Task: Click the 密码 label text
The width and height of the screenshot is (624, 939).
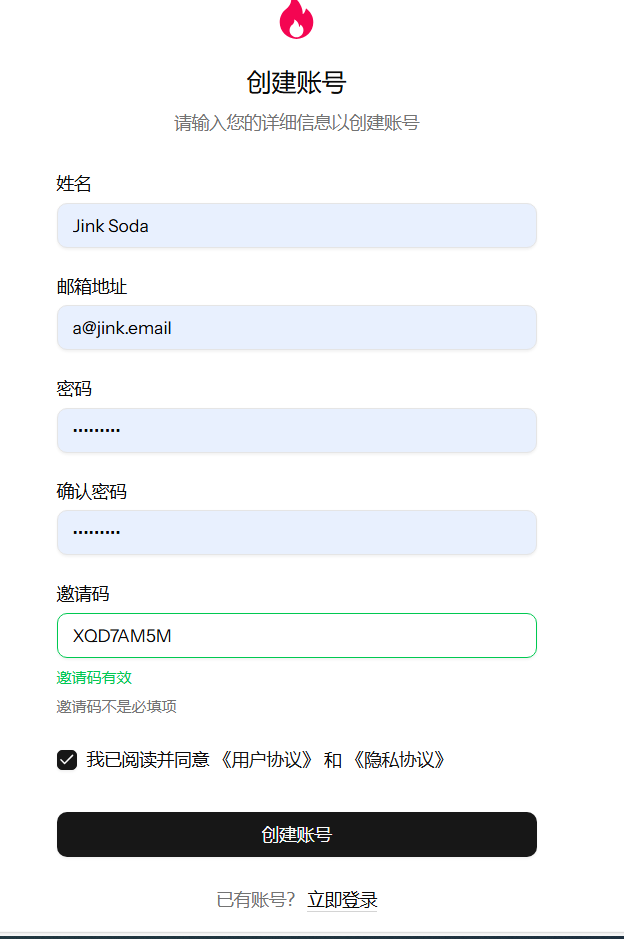Action: tap(74, 389)
